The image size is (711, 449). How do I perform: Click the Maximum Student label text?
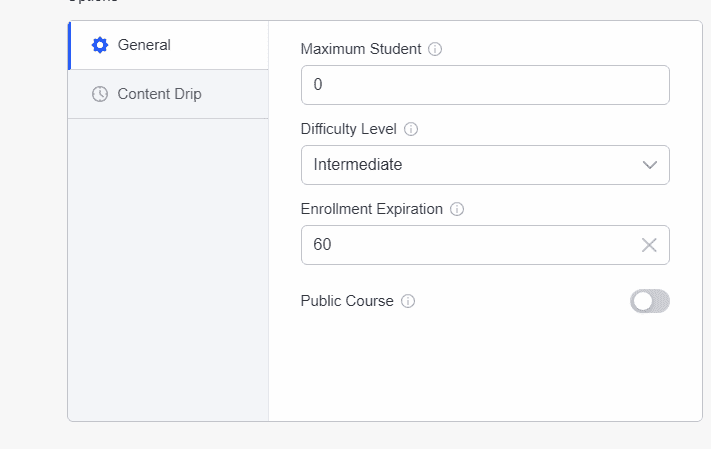click(x=361, y=49)
